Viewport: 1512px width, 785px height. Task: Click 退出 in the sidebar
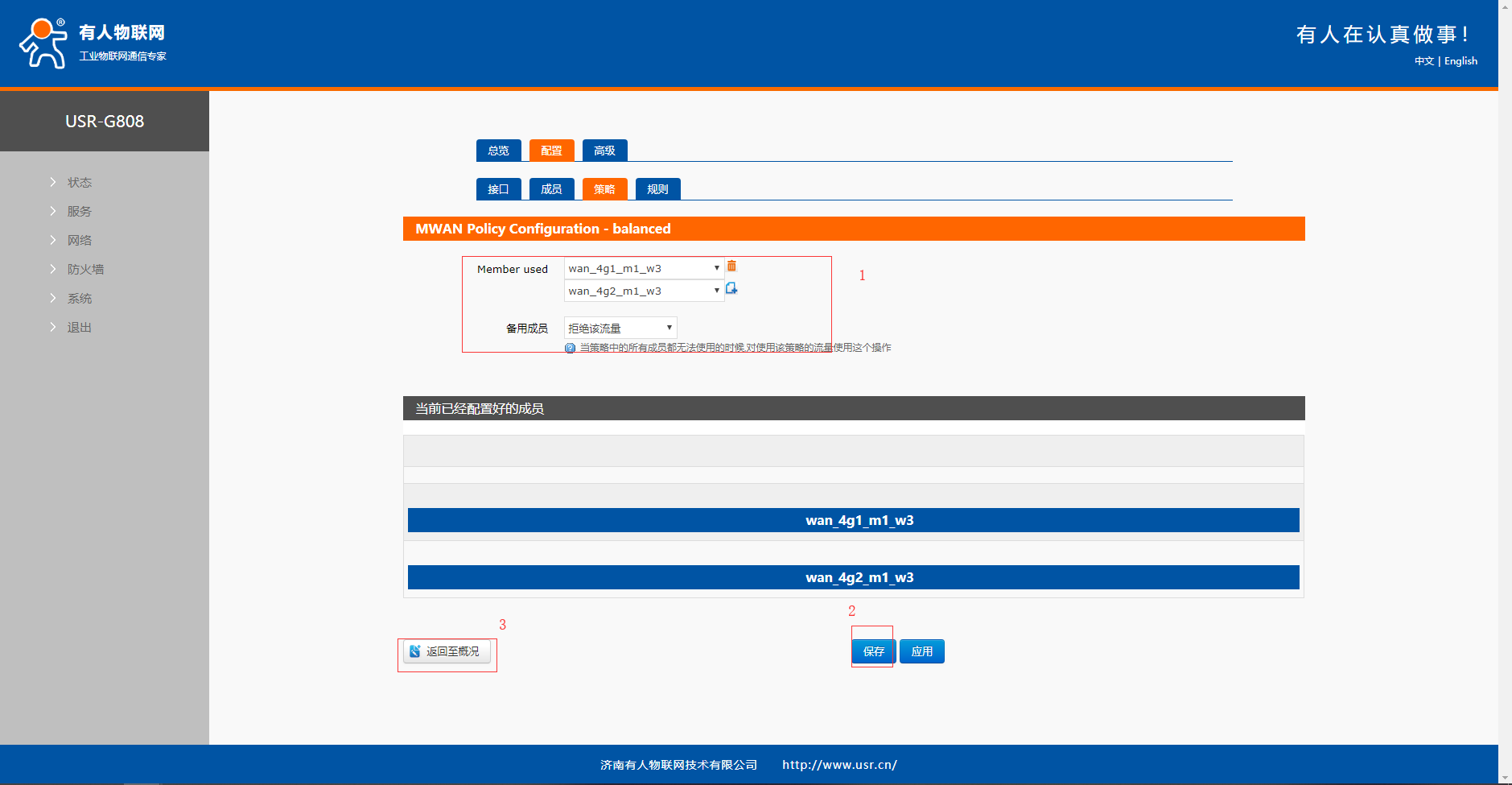(79, 328)
